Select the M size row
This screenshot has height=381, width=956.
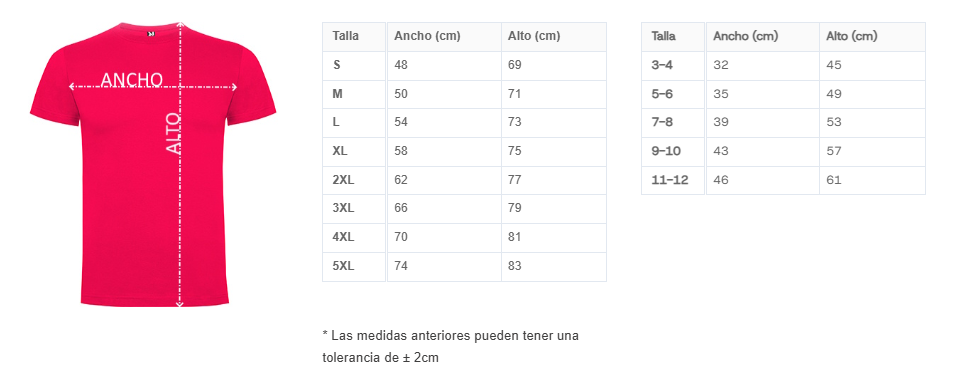464,94
